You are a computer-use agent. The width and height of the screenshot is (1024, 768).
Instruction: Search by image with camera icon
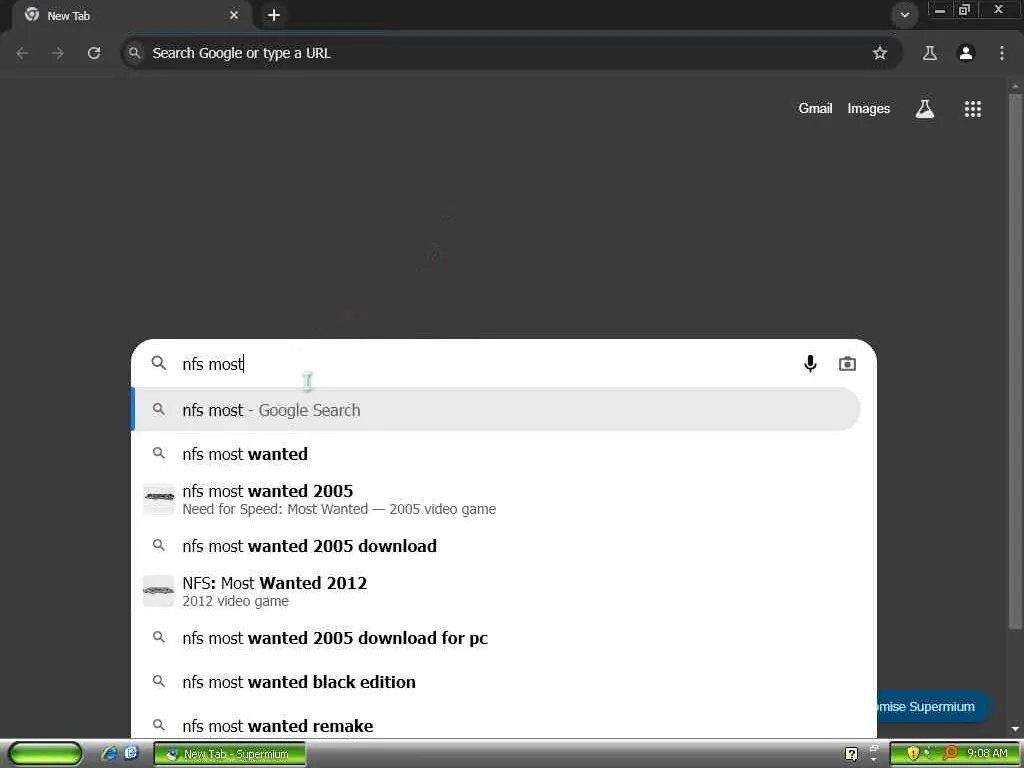coord(847,364)
